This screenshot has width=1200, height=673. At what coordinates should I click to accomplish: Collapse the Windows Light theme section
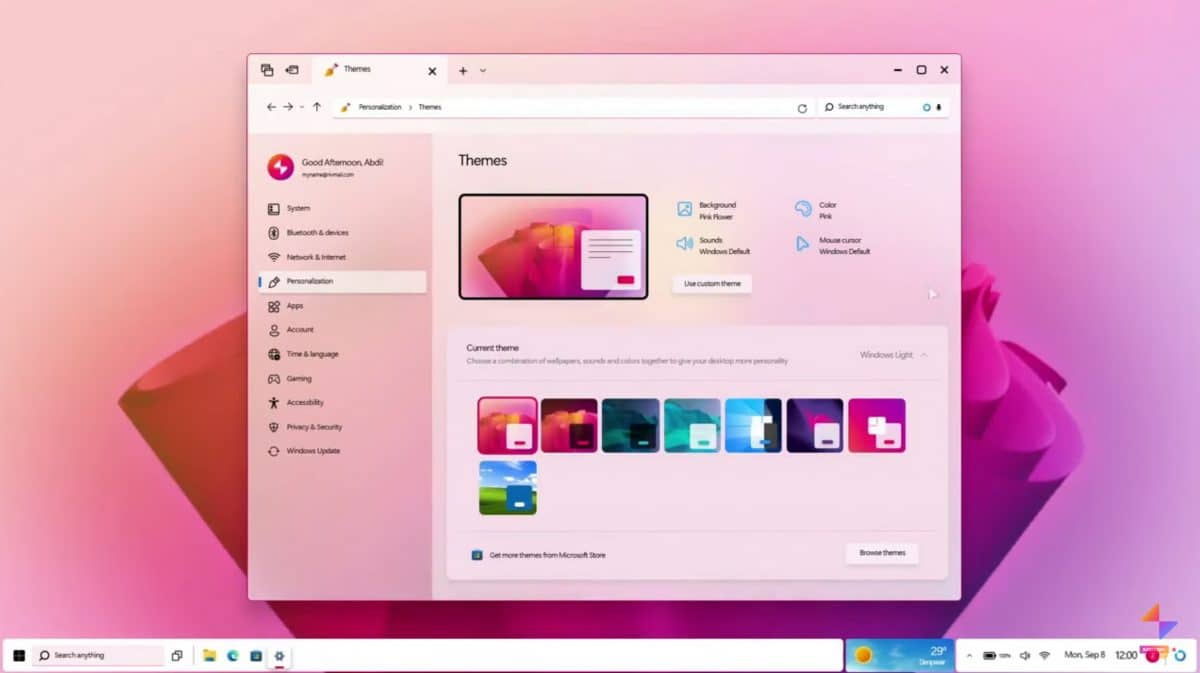pos(923,355)
